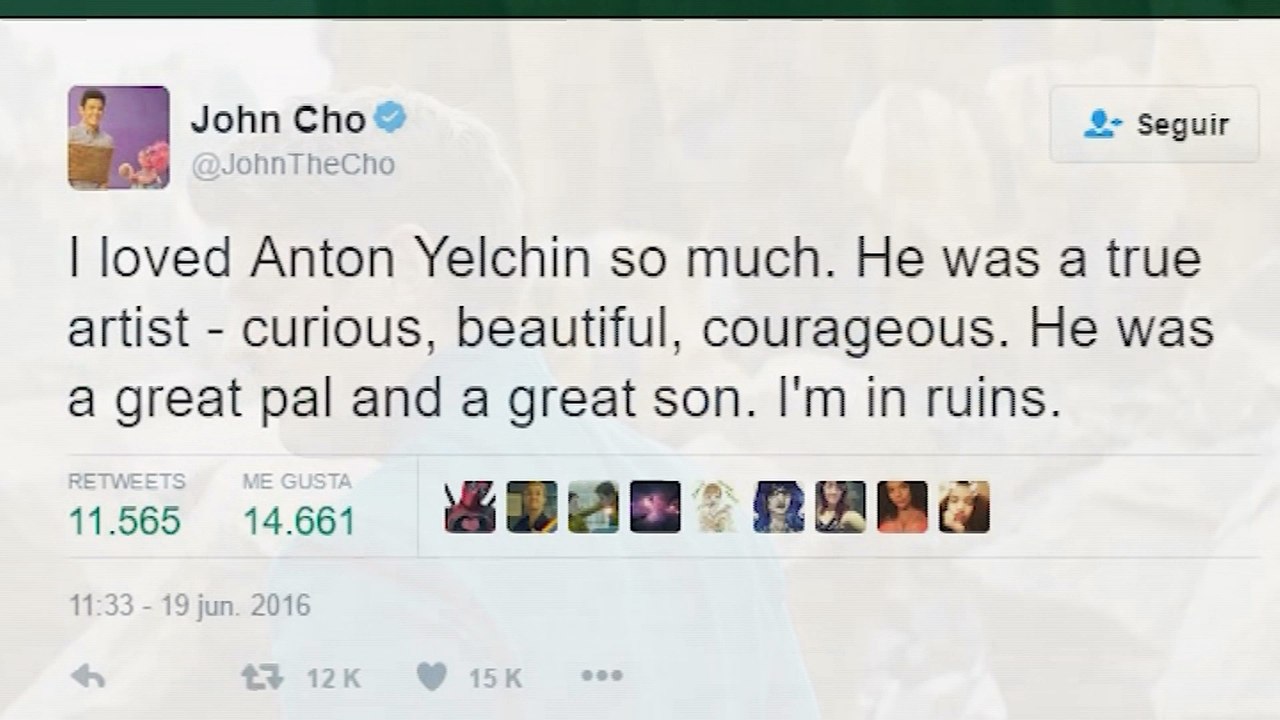1280x720 pixels.
Task: Open the blue-haired drawing liker avatar
Action: point(778,507)
